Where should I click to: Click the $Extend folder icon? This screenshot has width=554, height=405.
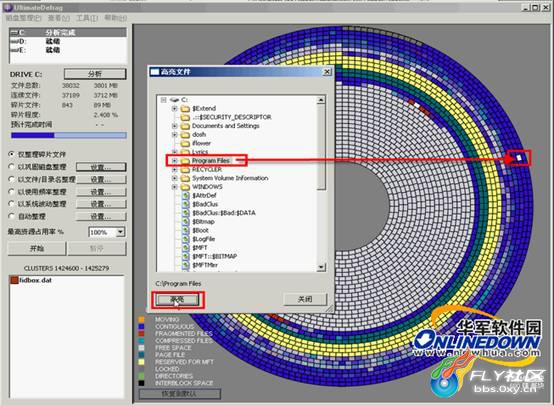pos(185,108)
